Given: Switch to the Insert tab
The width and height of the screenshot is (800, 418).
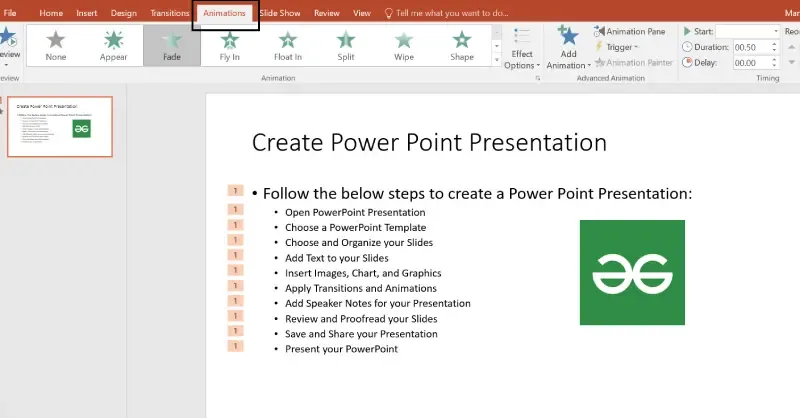Looking at the screenshot, I should (87, 13).
